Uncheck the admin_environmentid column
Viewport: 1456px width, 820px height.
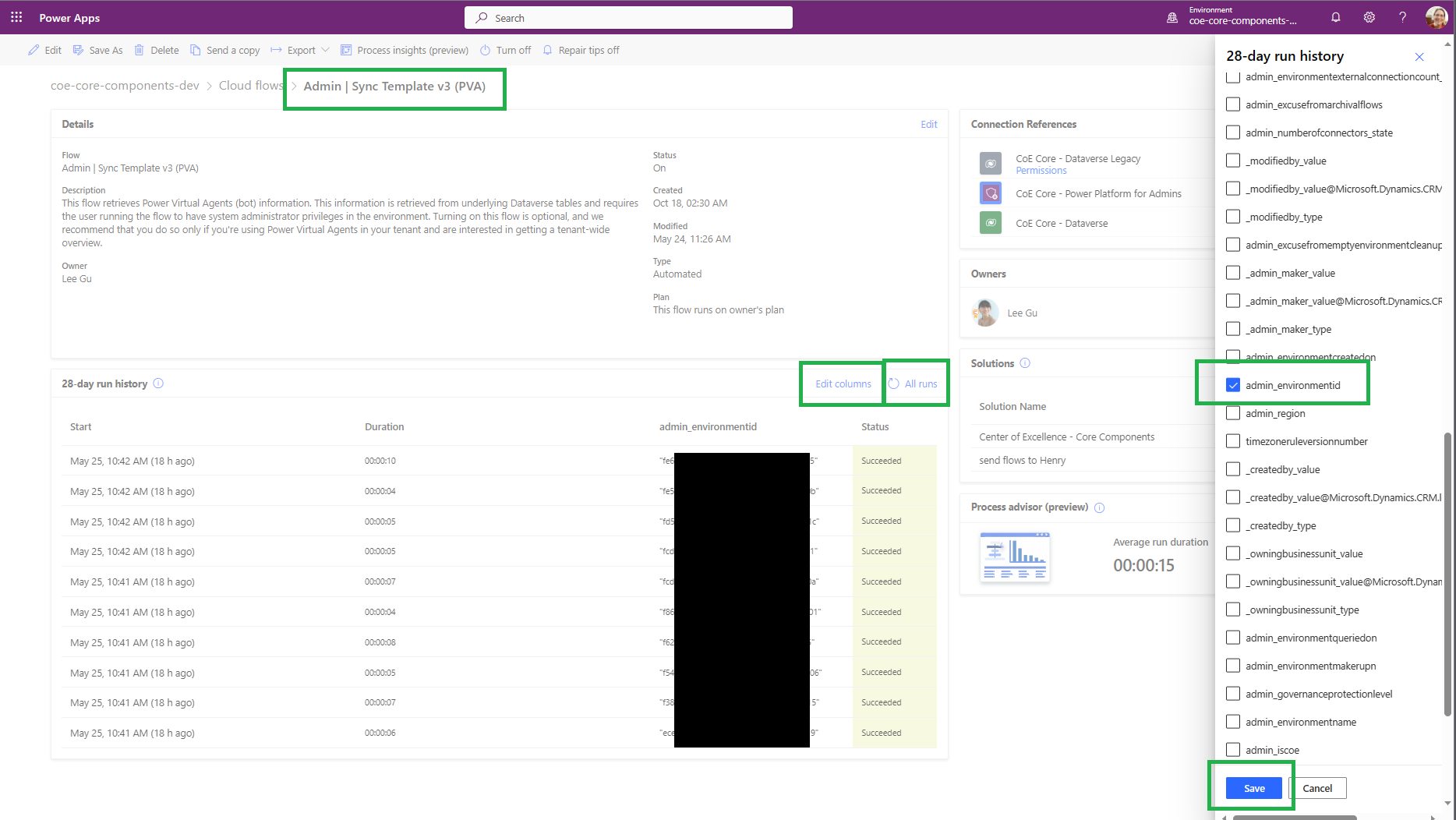1233,384
